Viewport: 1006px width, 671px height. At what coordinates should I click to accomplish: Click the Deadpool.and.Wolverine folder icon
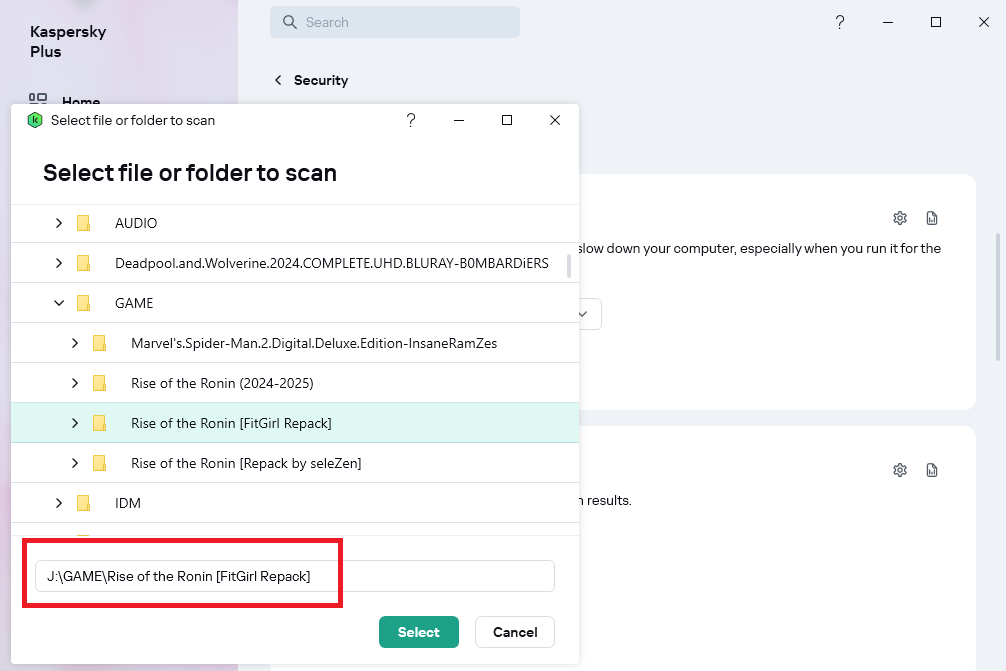pyautogui.click(x=83, y=263)
